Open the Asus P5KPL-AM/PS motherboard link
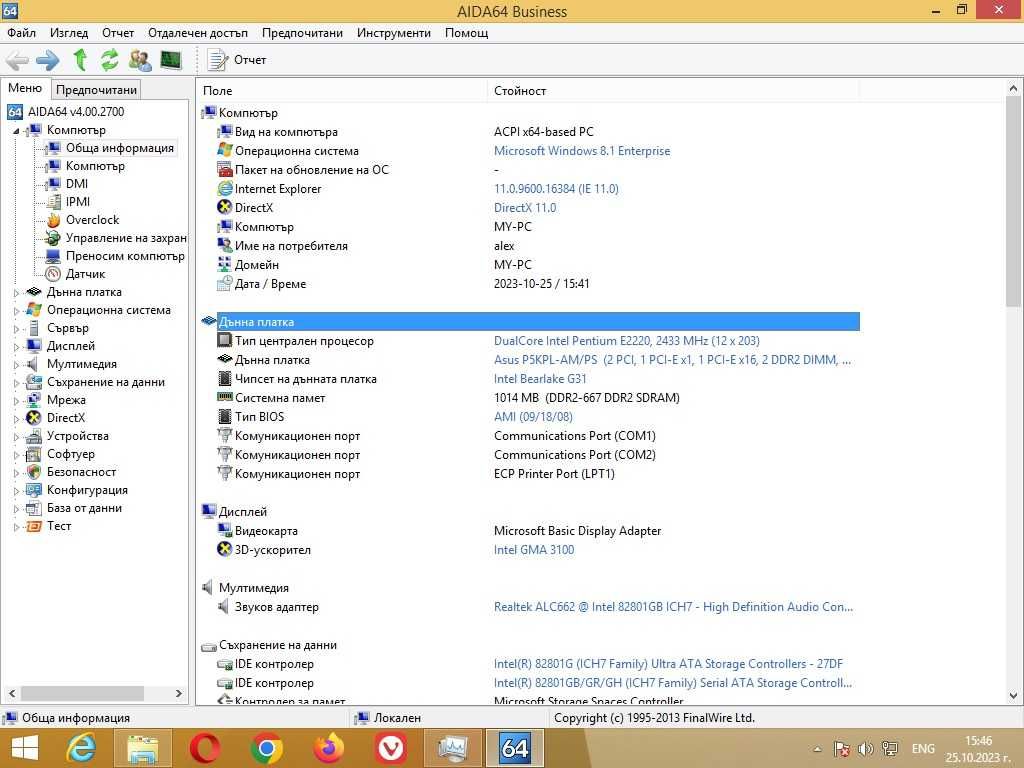1024x768 pixels. coord(672,360)
